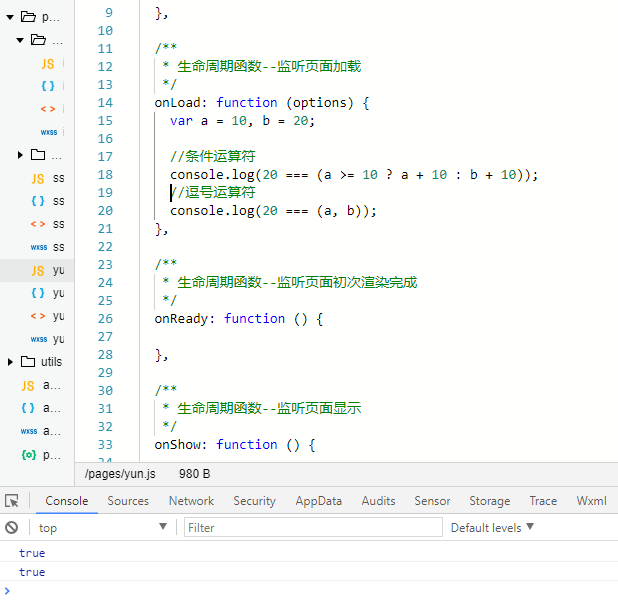Open the ss WXSS stylesheet file
The width and height of the screenshot is (618, 608).
48,247
